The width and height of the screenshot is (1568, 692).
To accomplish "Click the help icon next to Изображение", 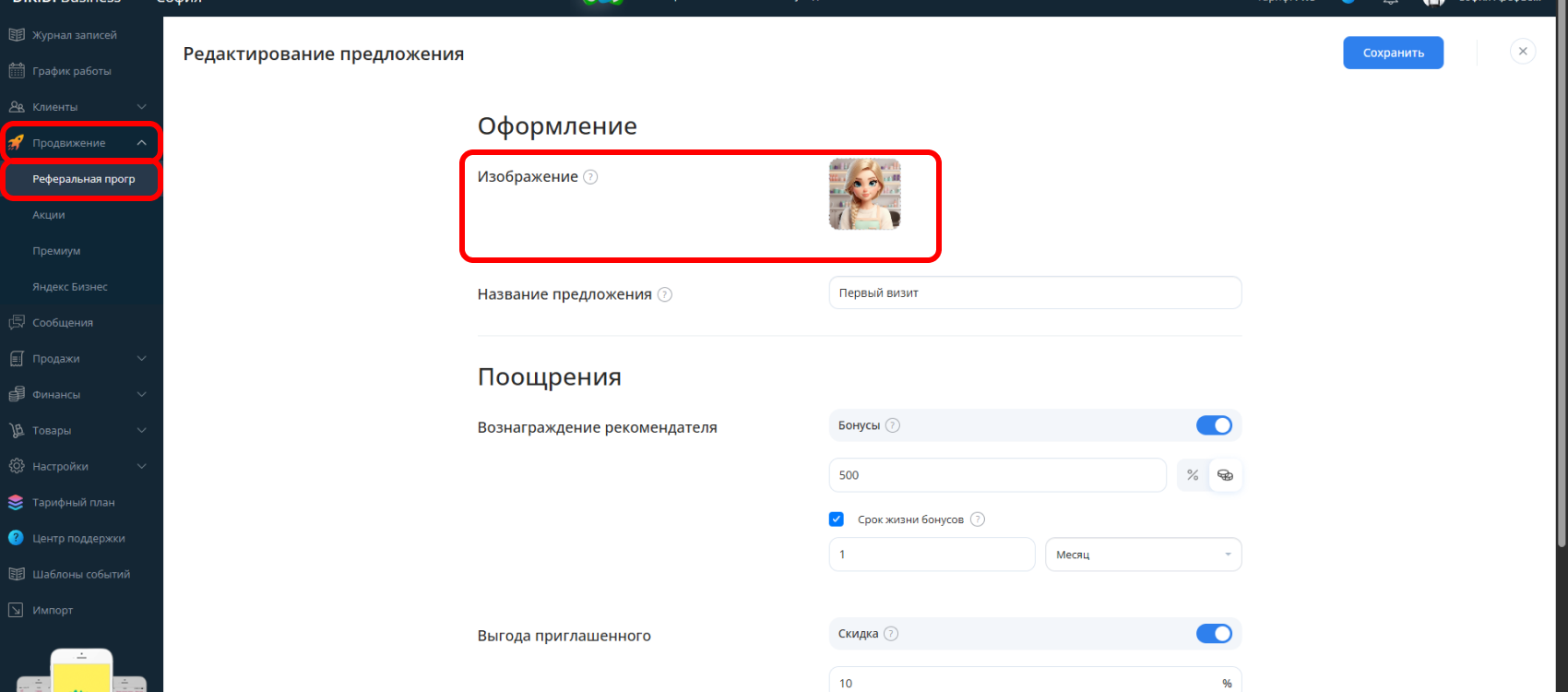I will [590, 177].
